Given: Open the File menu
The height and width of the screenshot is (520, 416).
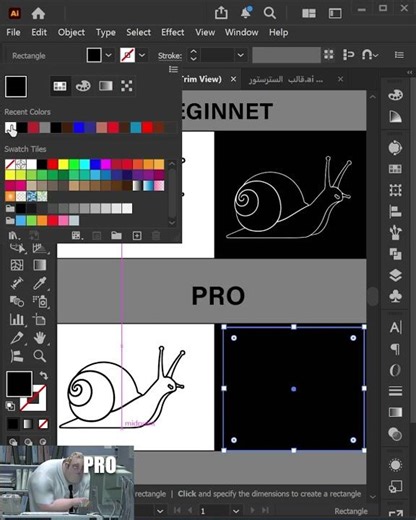Looking at the screenshot, I should tap(13, 32).
